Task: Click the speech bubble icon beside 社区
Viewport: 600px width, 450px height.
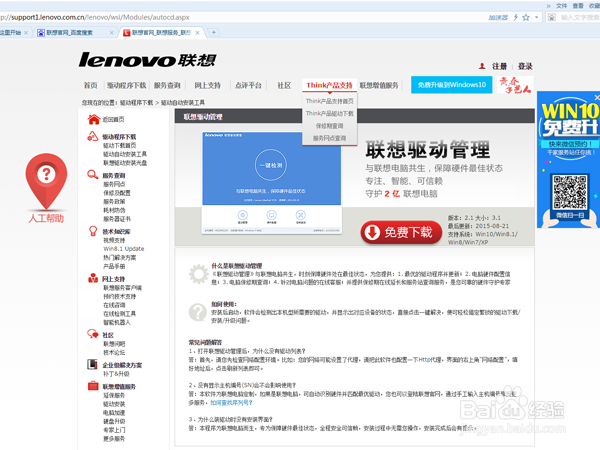Action: click(93, 334)
